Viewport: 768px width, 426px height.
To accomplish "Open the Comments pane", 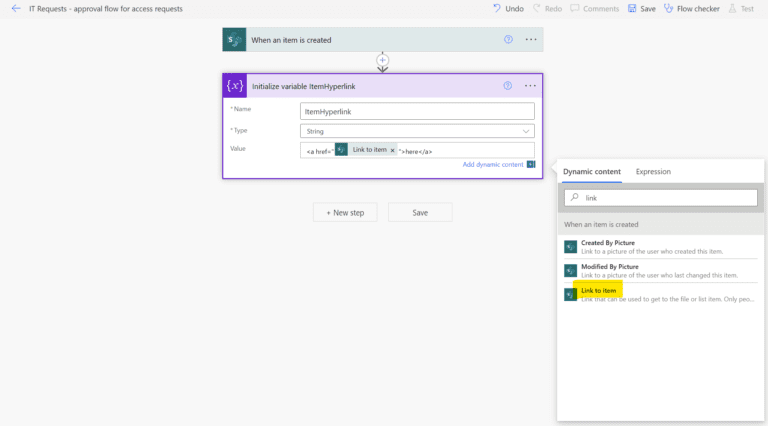I will (594, 8).
